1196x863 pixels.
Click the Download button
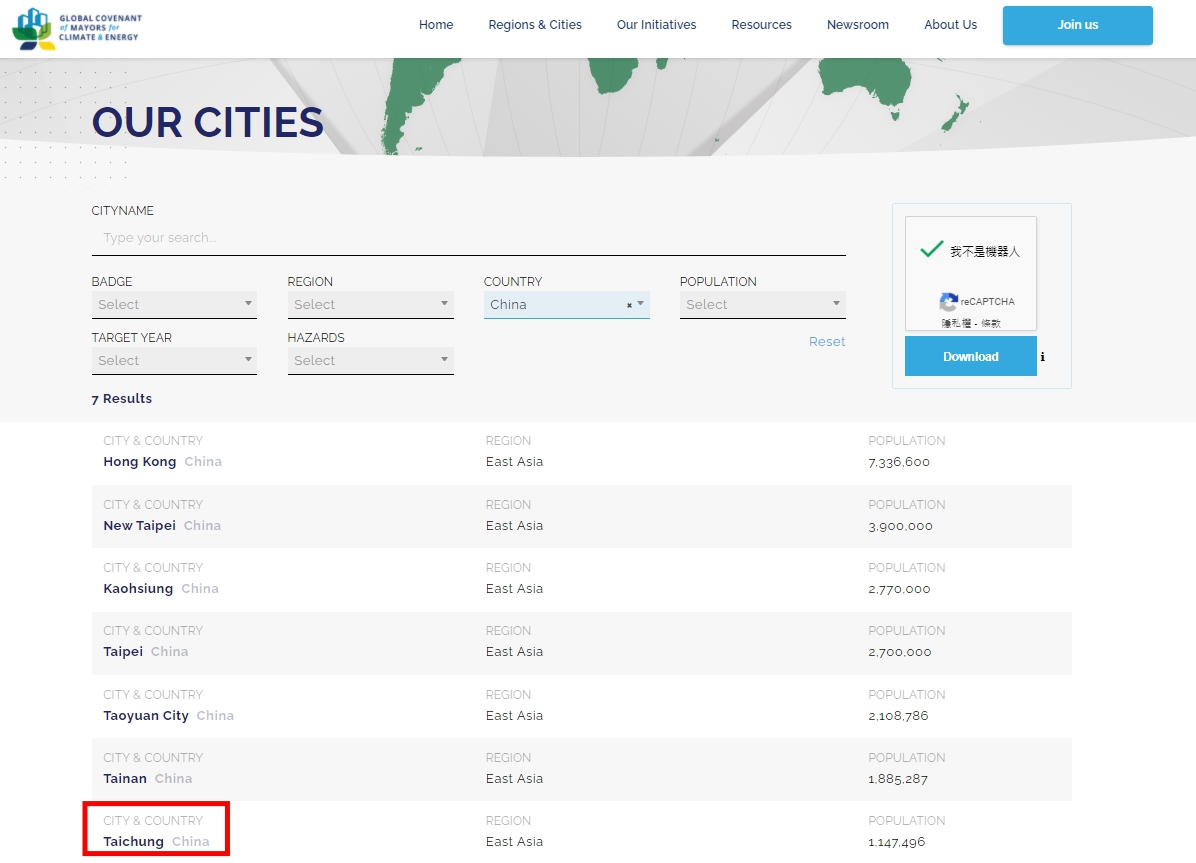tap(970, 357)
